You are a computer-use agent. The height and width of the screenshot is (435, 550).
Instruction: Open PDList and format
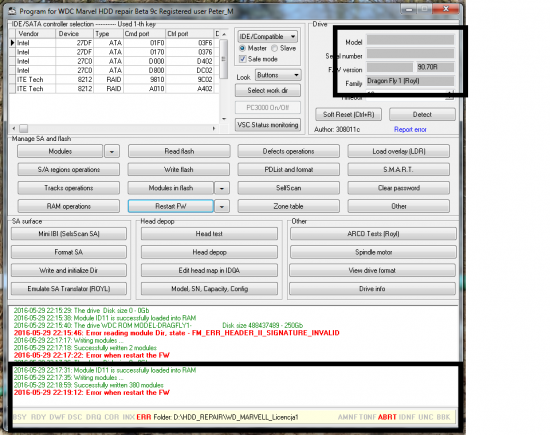[x=288, y=170]
